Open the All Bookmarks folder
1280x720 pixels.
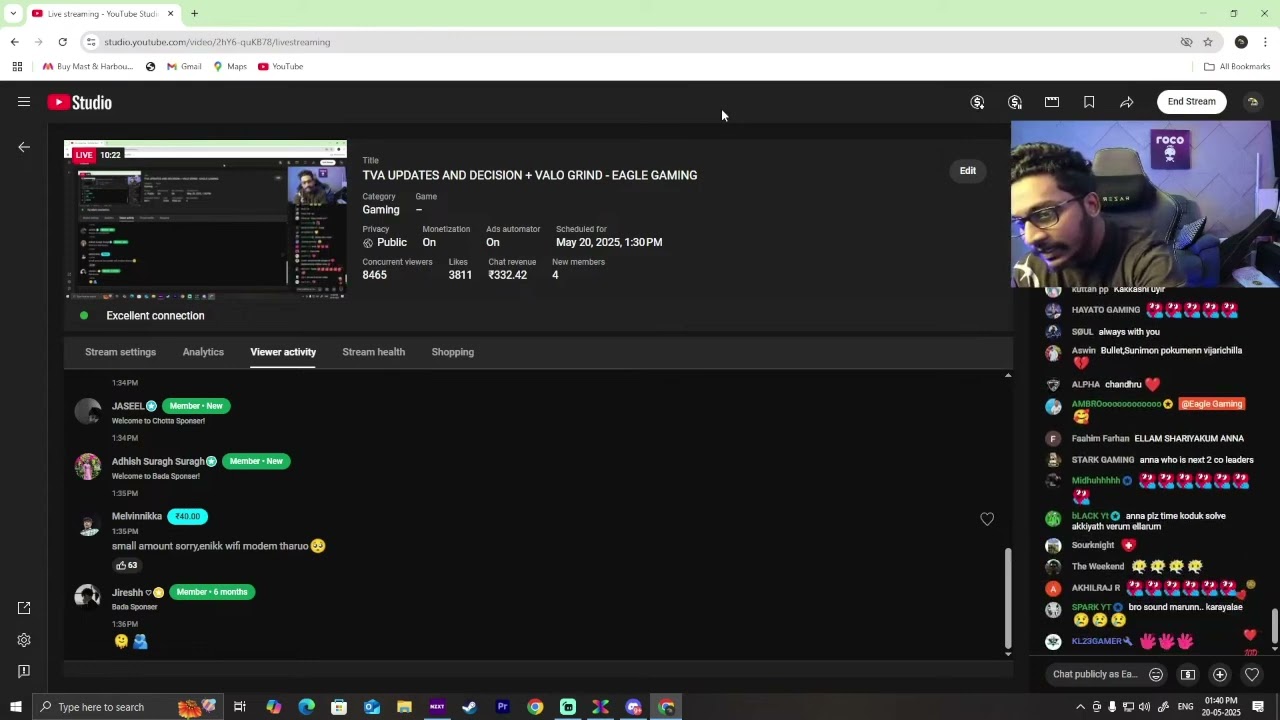pos(1237,67)
